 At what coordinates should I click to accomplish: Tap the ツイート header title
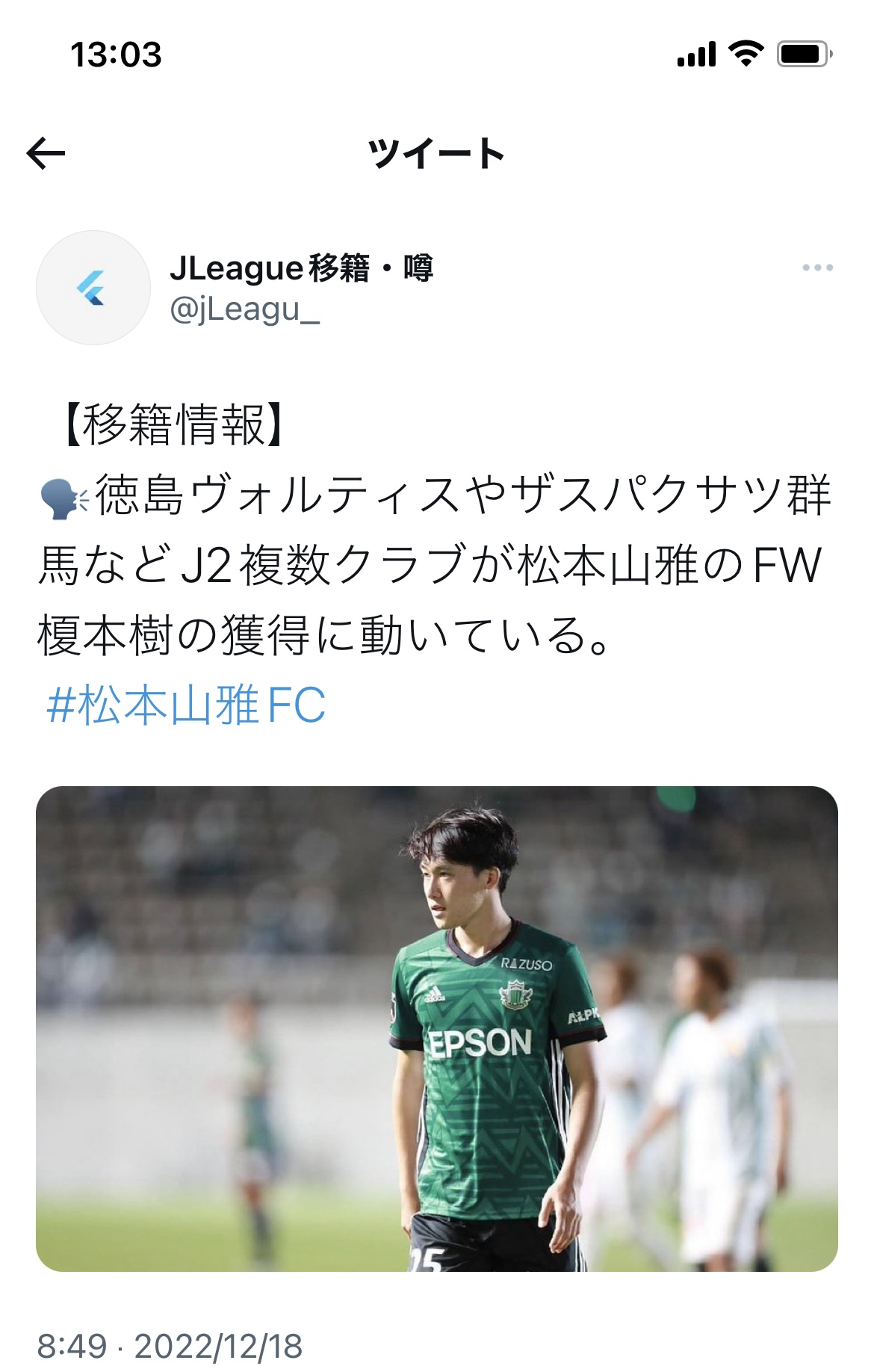pos(437,154)
